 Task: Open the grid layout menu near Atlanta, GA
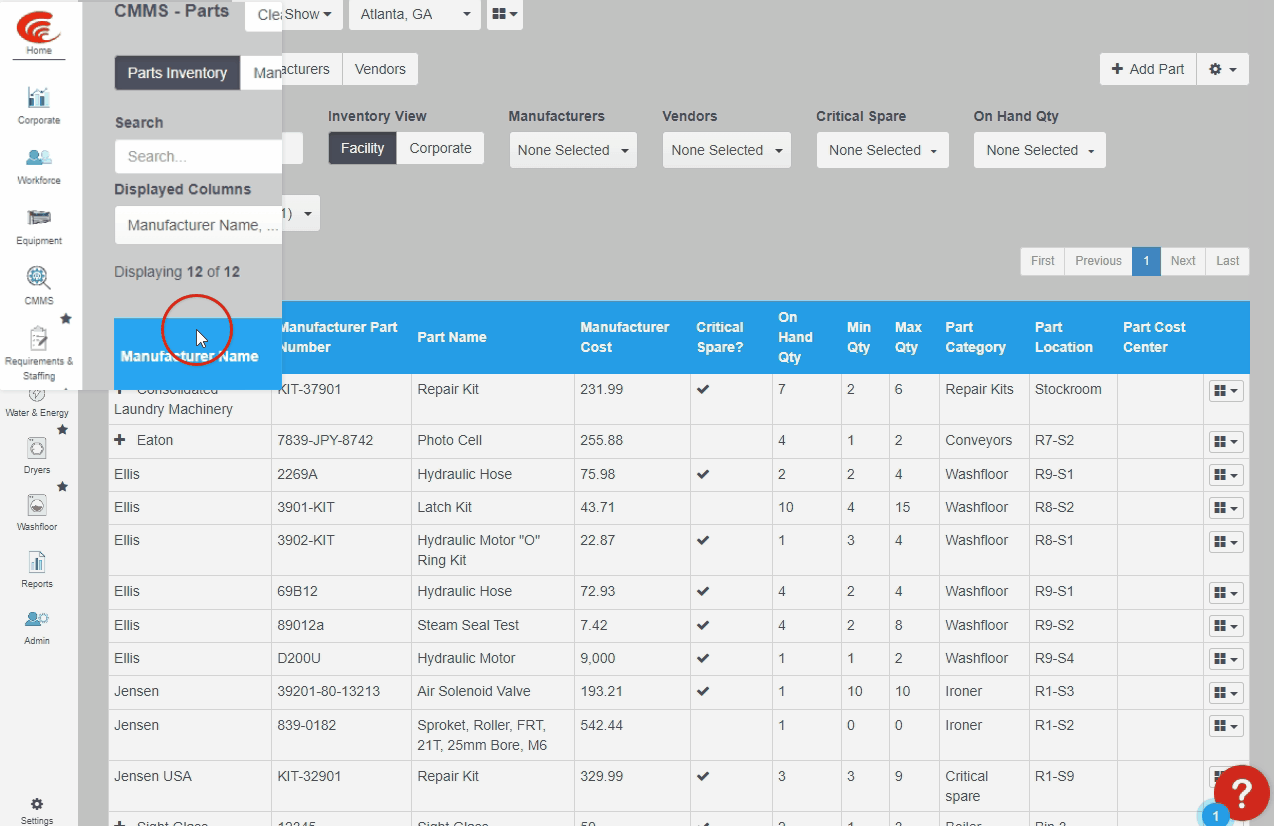[x=505, y=15]
